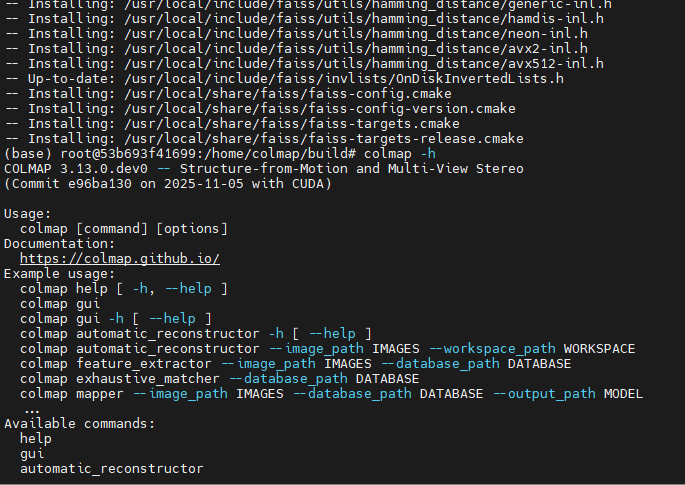Click the 'colmap -h' command at the prompt
Viewport: 685px width, 485px height.
click(400, 154)
